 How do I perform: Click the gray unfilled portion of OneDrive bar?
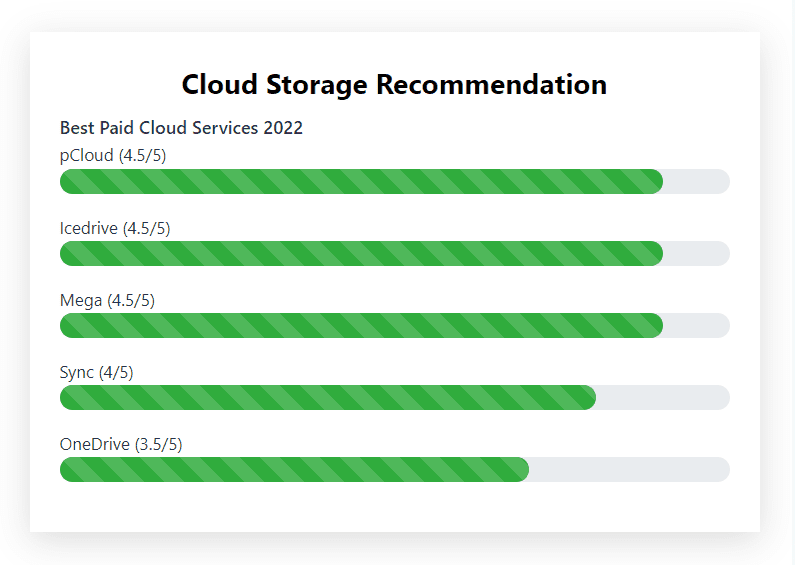point(629,470)
